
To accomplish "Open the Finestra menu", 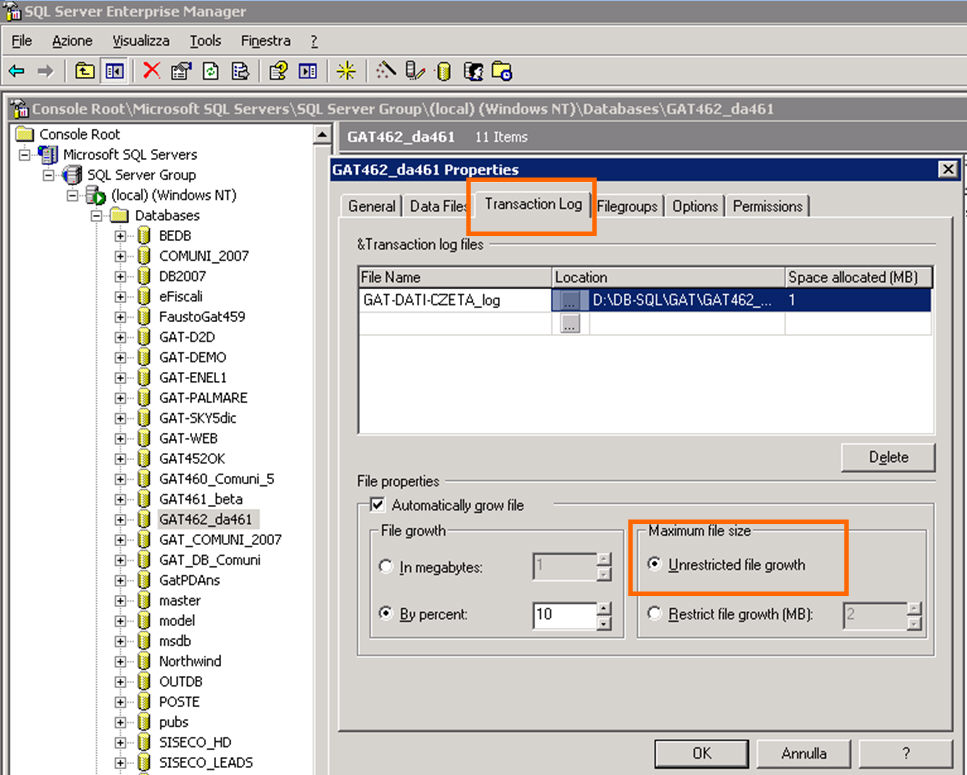I will coord(266,41).
